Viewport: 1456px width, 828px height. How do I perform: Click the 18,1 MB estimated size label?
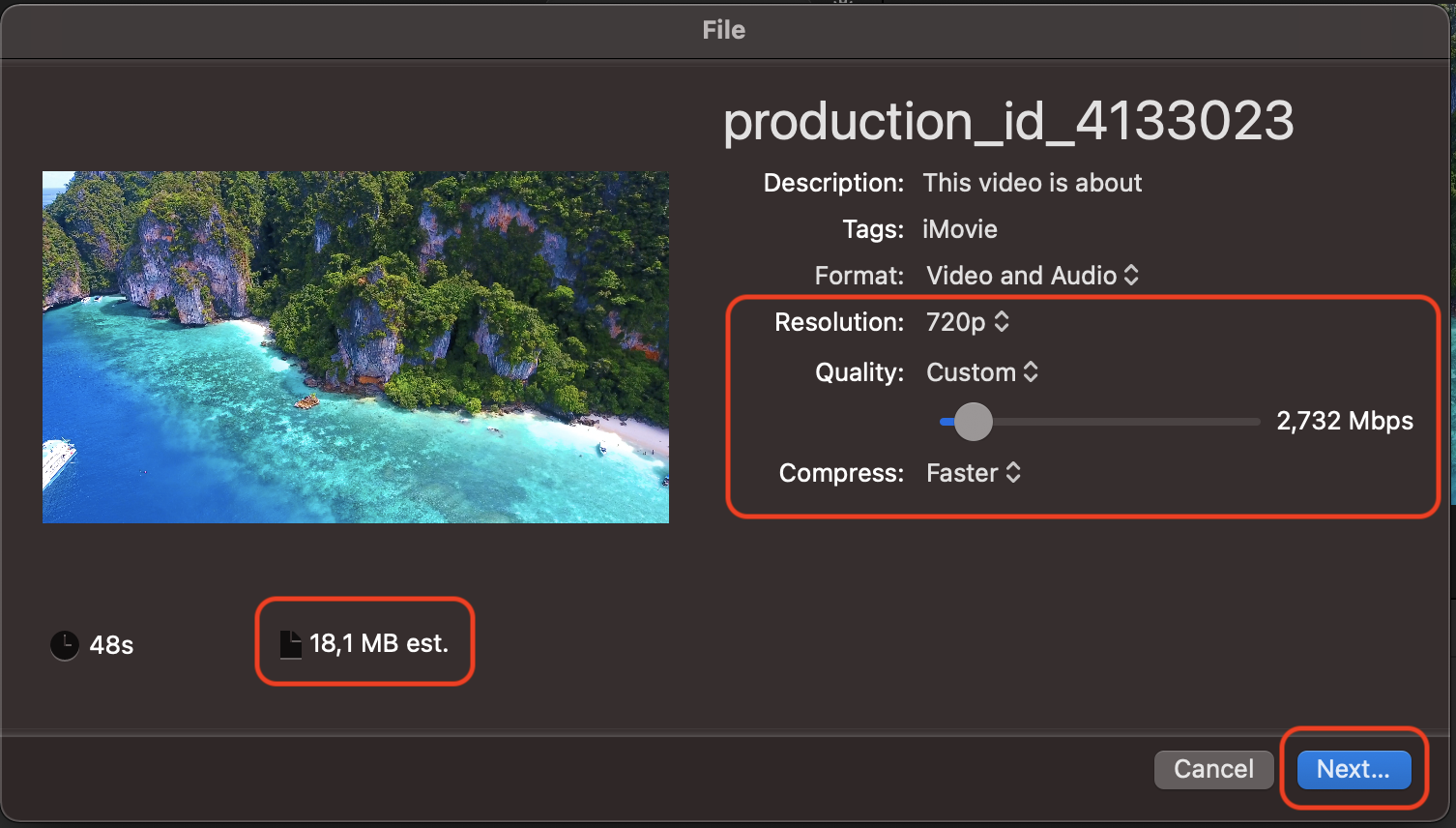[x=377, y=641]
